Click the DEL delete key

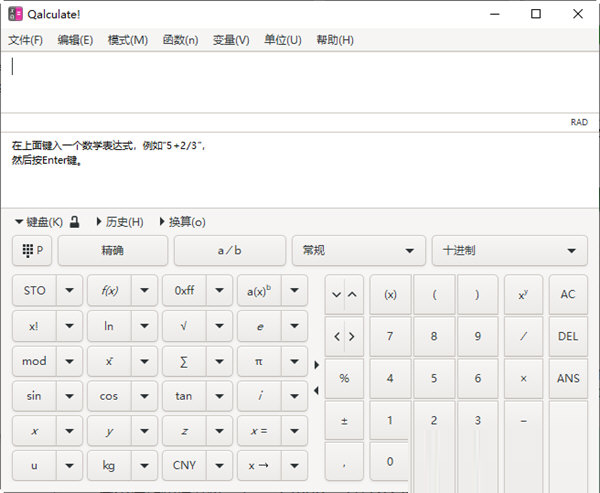tap(568, 337)
